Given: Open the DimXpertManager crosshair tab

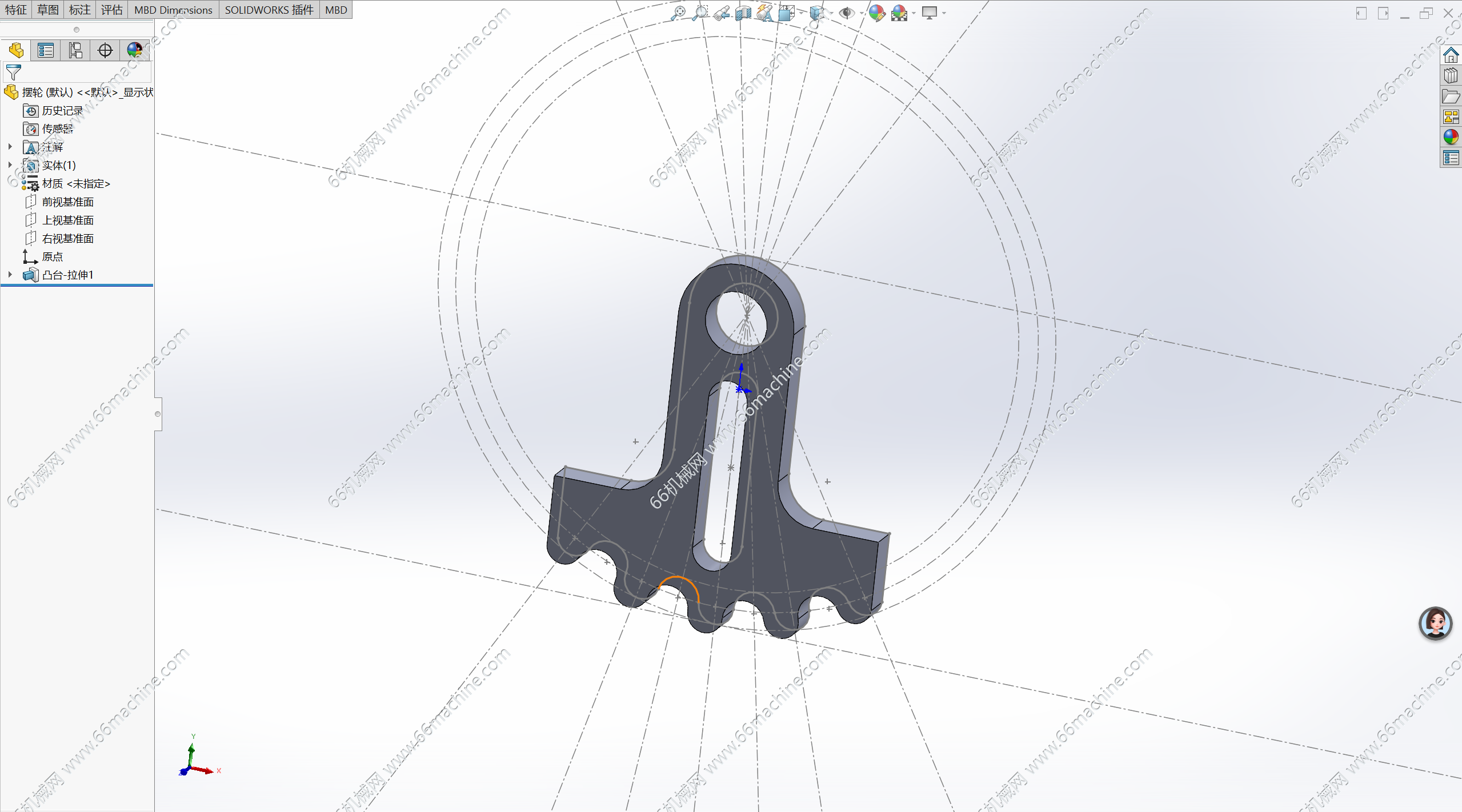Looking at the screenshot, I should pyautogui.click(x=105, y=50).
